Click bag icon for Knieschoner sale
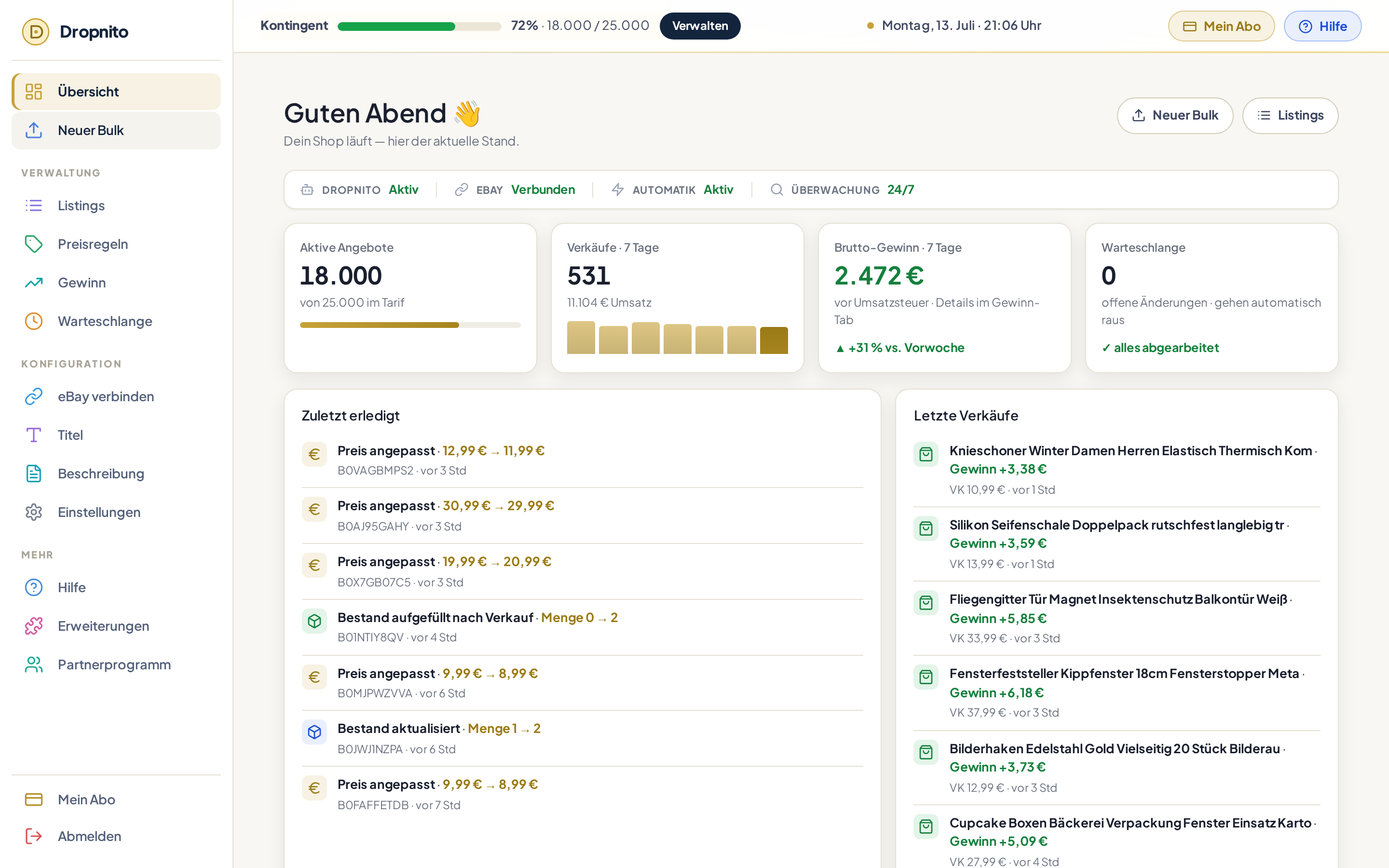 click(x=926, y=454)
